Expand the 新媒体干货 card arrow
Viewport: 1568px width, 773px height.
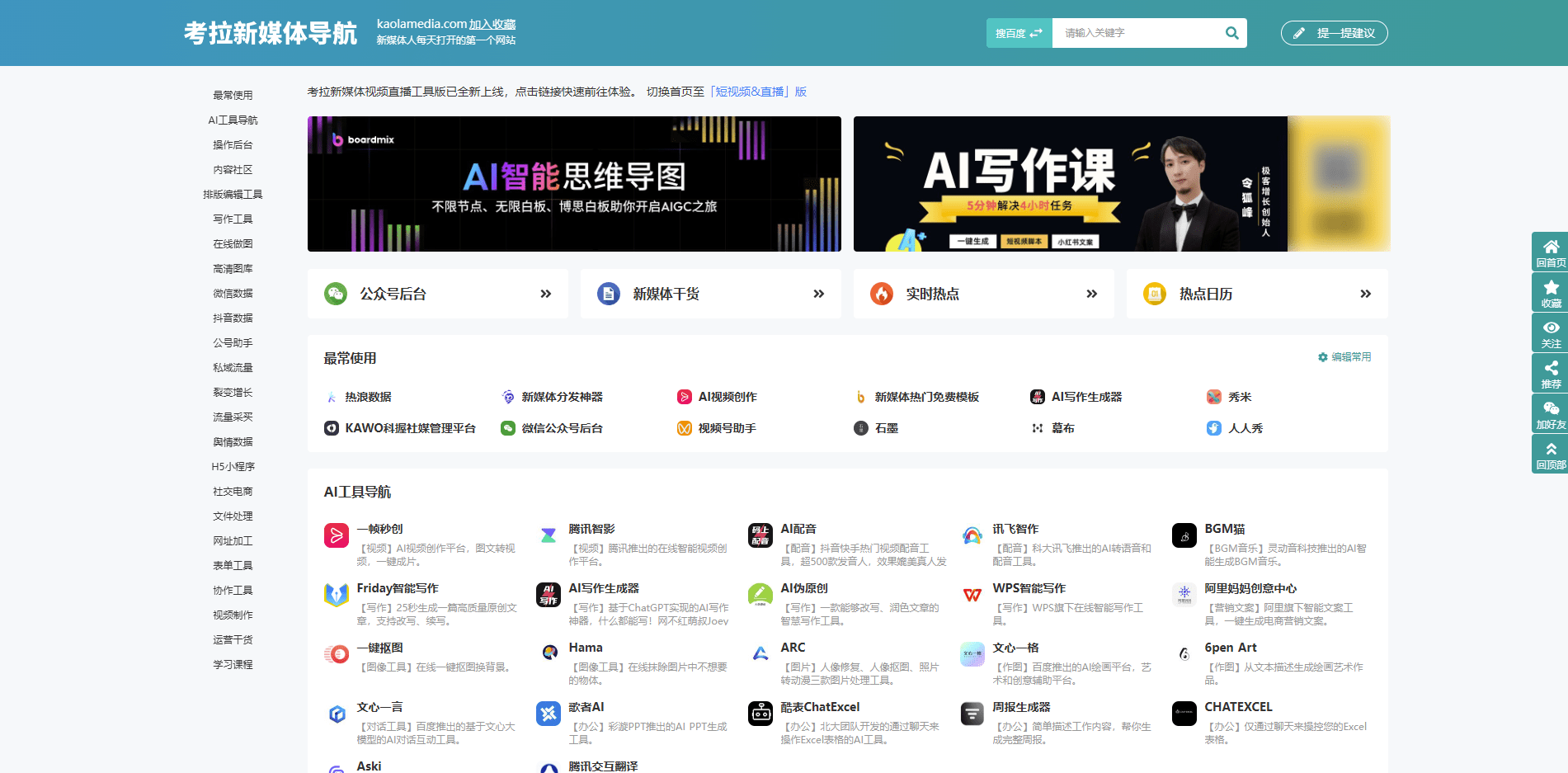coord(818,294)
